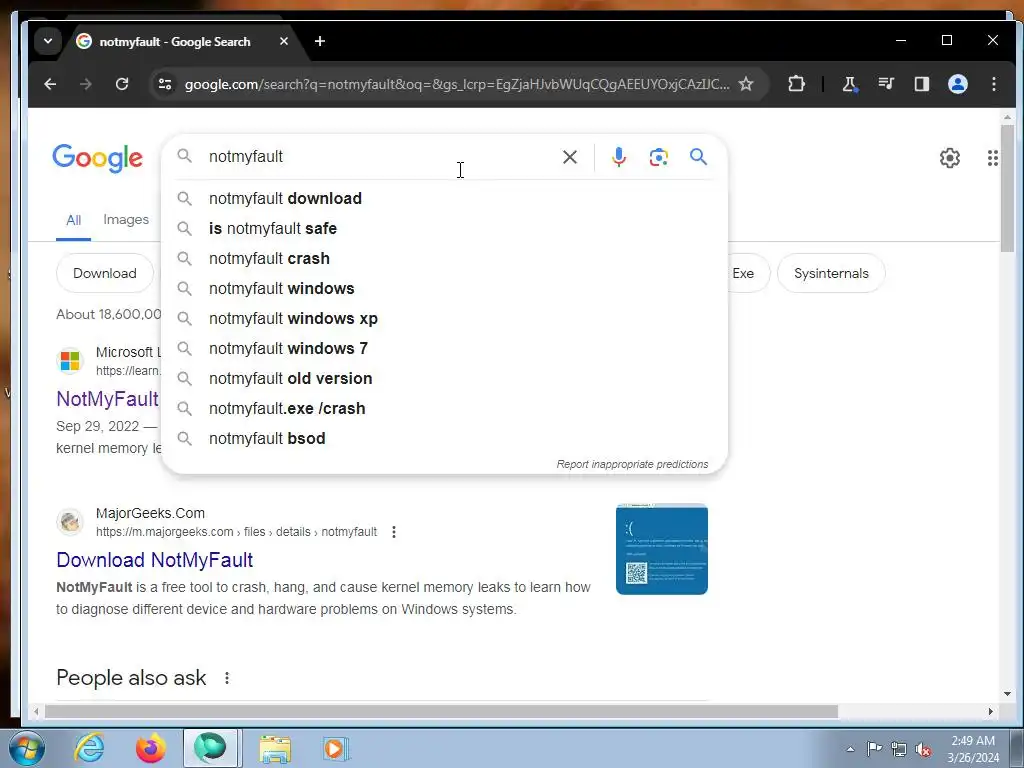Image resolution: width=1024 pixels, height=768 pixels.
Task: Click the scroll down arrow
Action: 1007,694
